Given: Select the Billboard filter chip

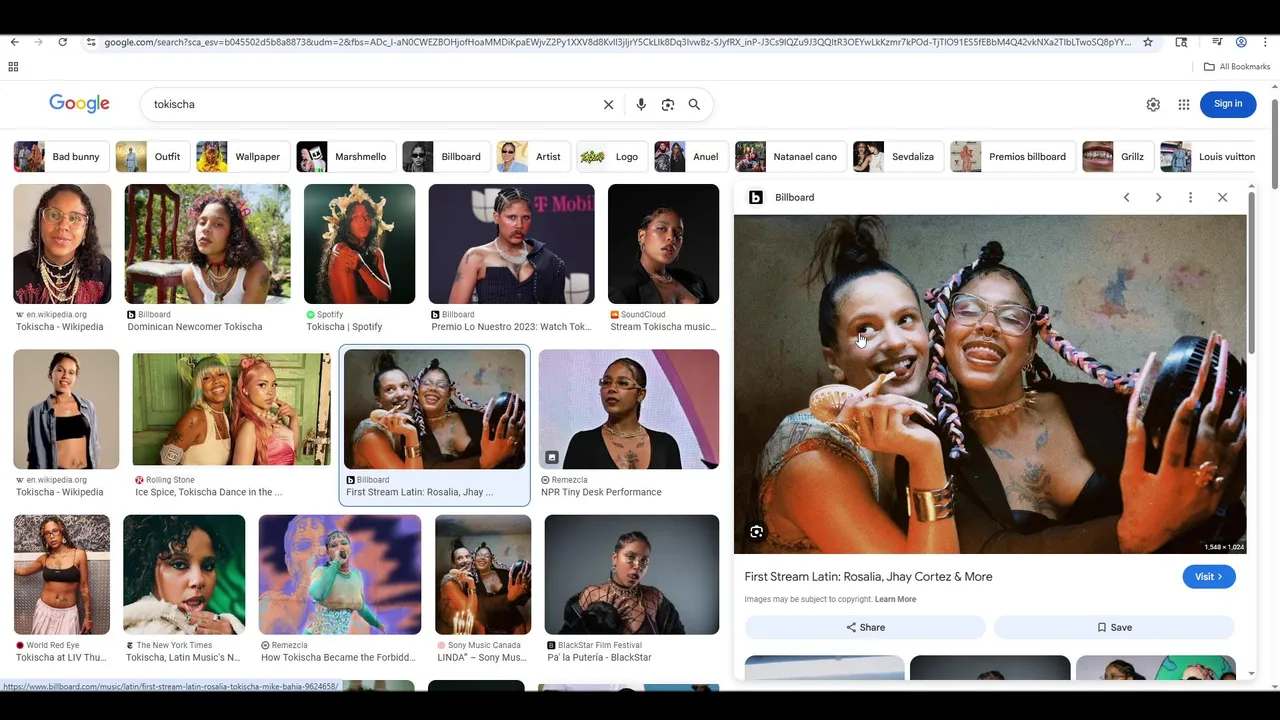Looking at the screenshot, I should pos(445,157).
